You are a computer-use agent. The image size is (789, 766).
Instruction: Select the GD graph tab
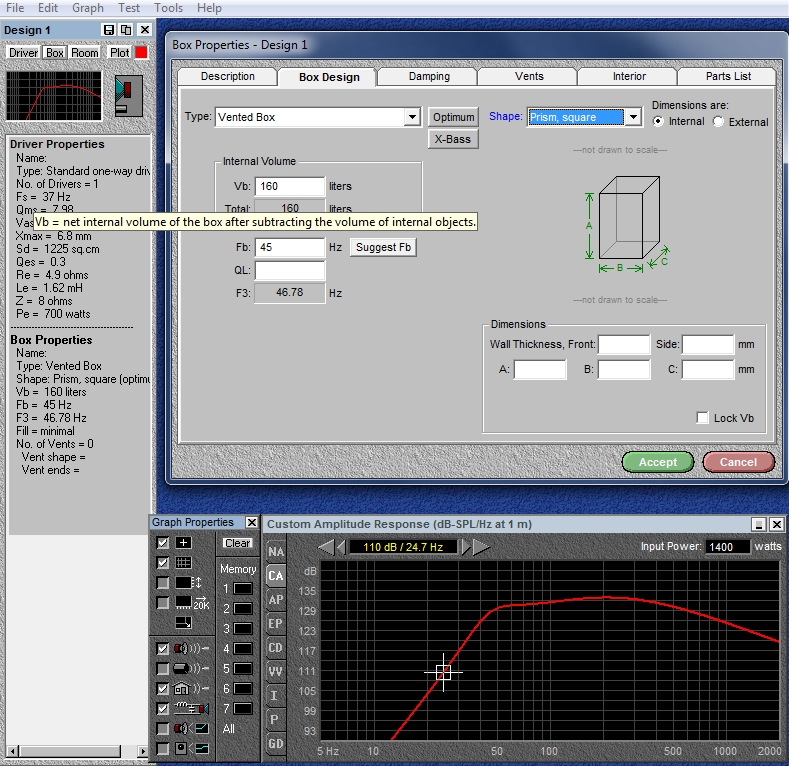pyautogui.click(x=276, y=743)
